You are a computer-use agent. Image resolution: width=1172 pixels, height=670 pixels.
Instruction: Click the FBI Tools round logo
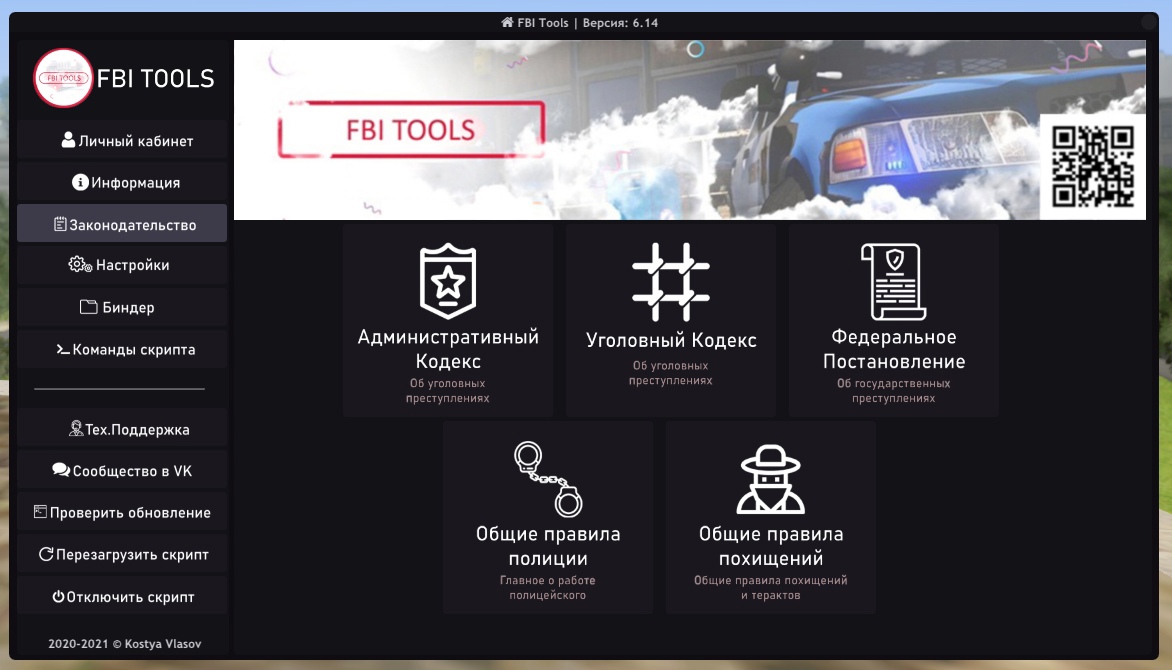click(x=64, y=78)
